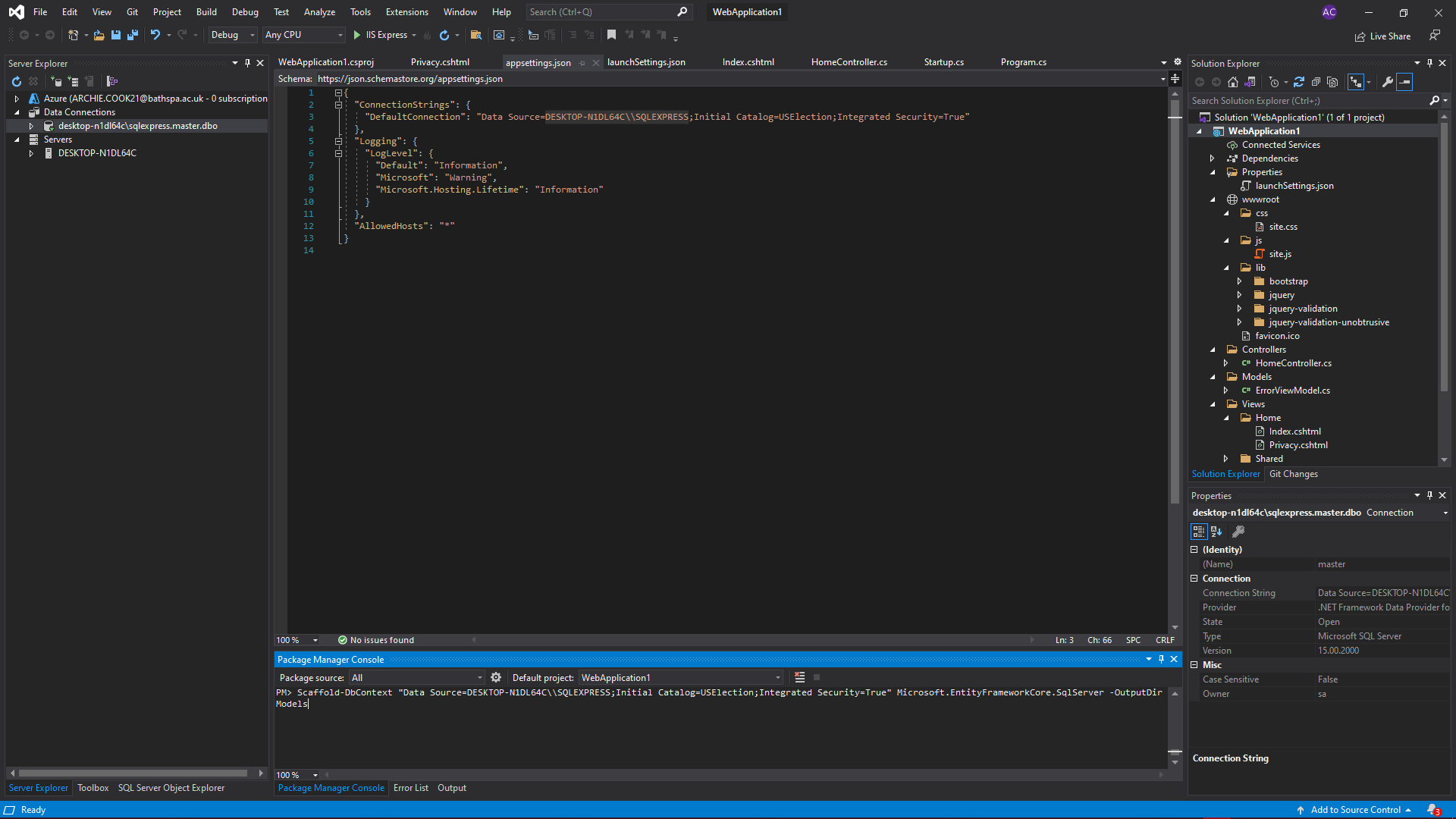This screenshot has height=819, width=1456.
Task: Collapse the Controllers folder
Action: 1213,349
